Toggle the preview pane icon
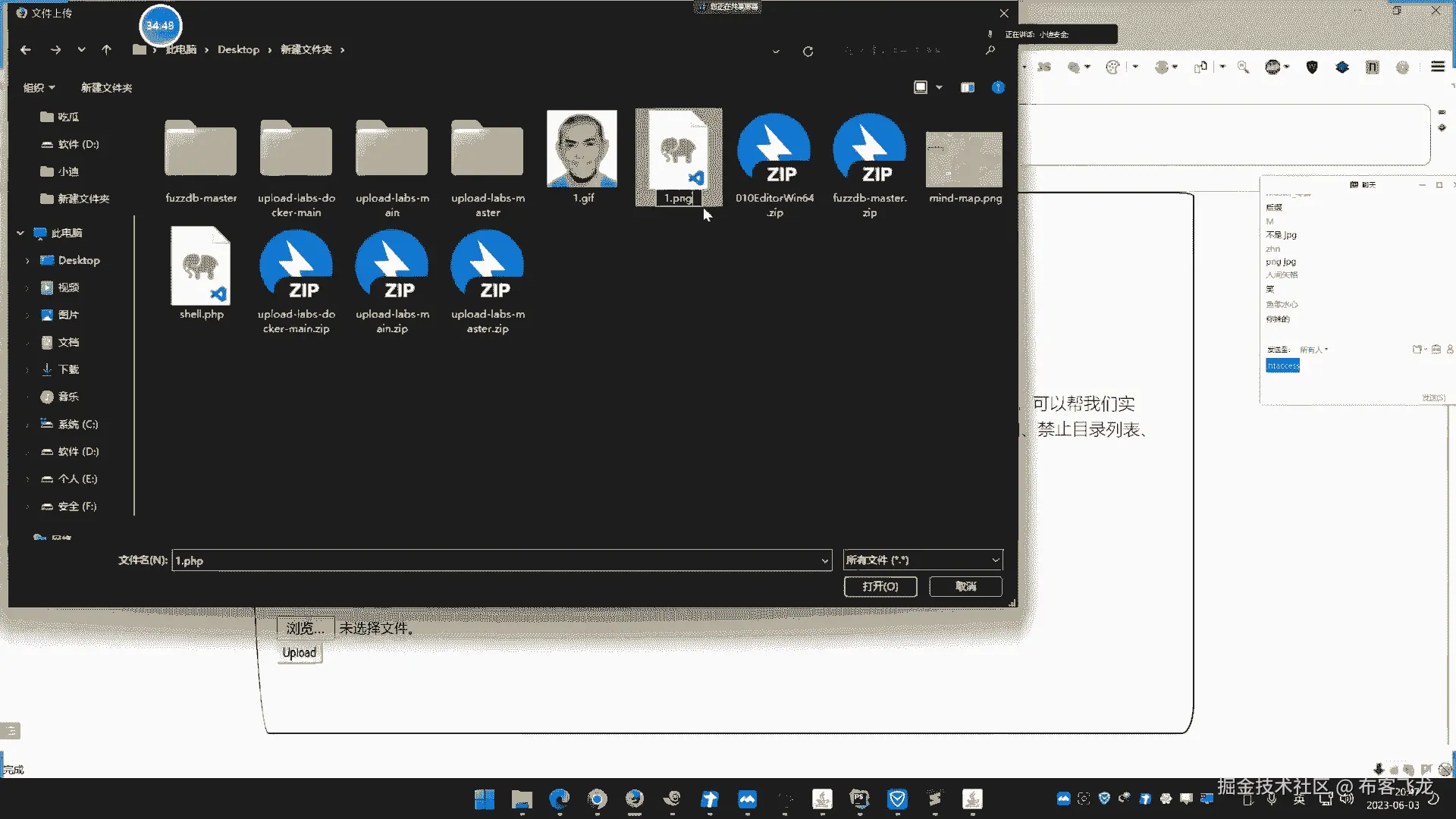Screen dimensions: 1456x819 tap(967, 88)
